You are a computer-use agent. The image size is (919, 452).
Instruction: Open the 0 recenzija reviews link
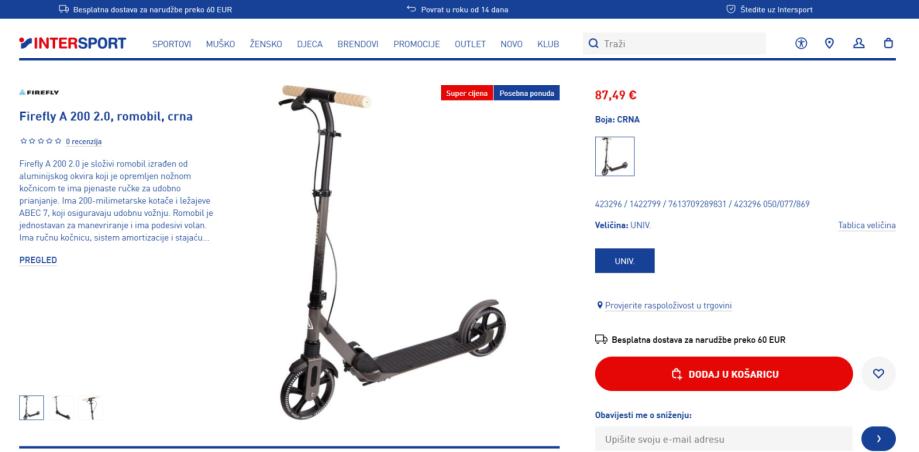tap(84, 142)
